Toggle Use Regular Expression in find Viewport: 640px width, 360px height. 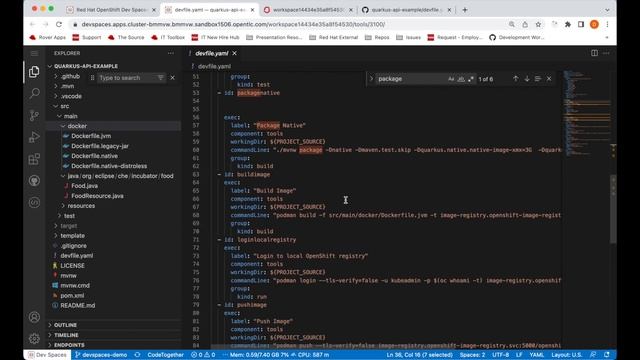tap(471, 79)
